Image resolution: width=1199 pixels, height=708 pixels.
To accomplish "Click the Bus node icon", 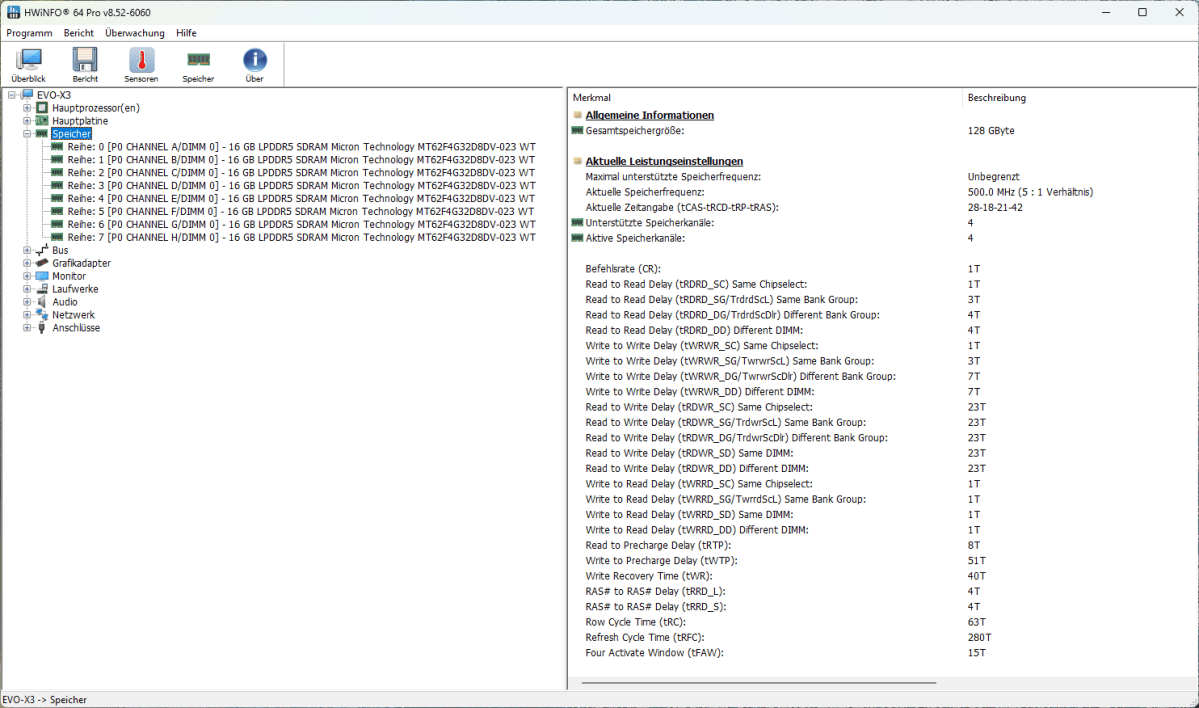I will click(42, 250).
